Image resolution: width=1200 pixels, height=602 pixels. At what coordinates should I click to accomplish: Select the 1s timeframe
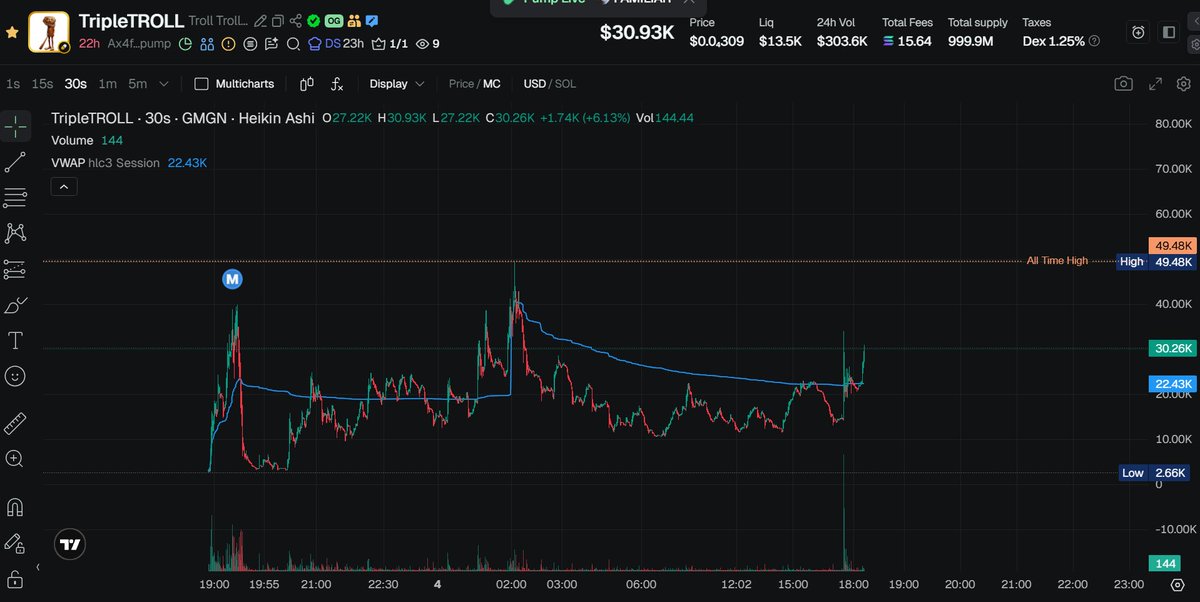(x=13, y=84)
